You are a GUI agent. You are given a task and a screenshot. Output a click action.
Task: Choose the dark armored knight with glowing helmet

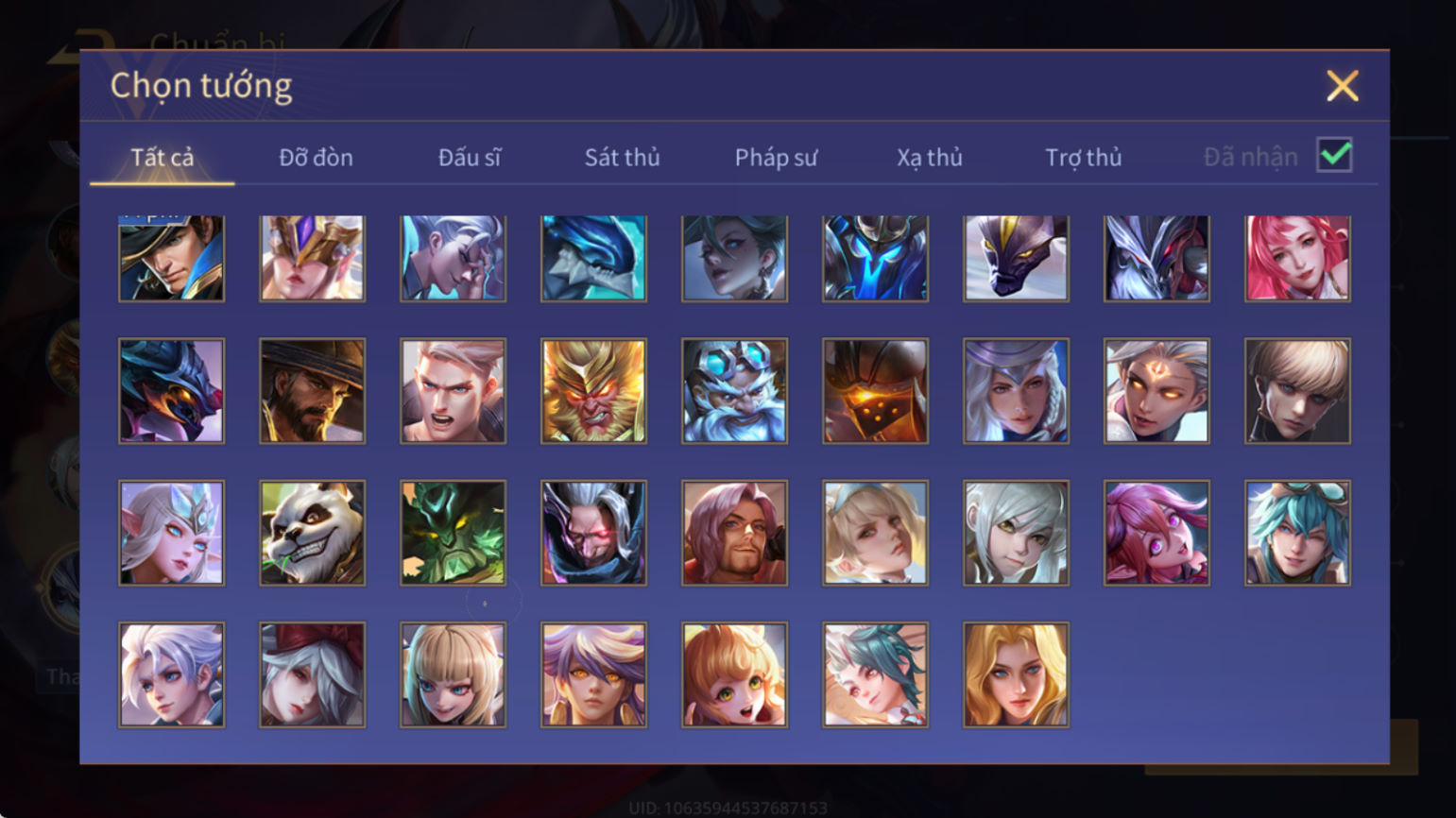[x=875, y=391]
